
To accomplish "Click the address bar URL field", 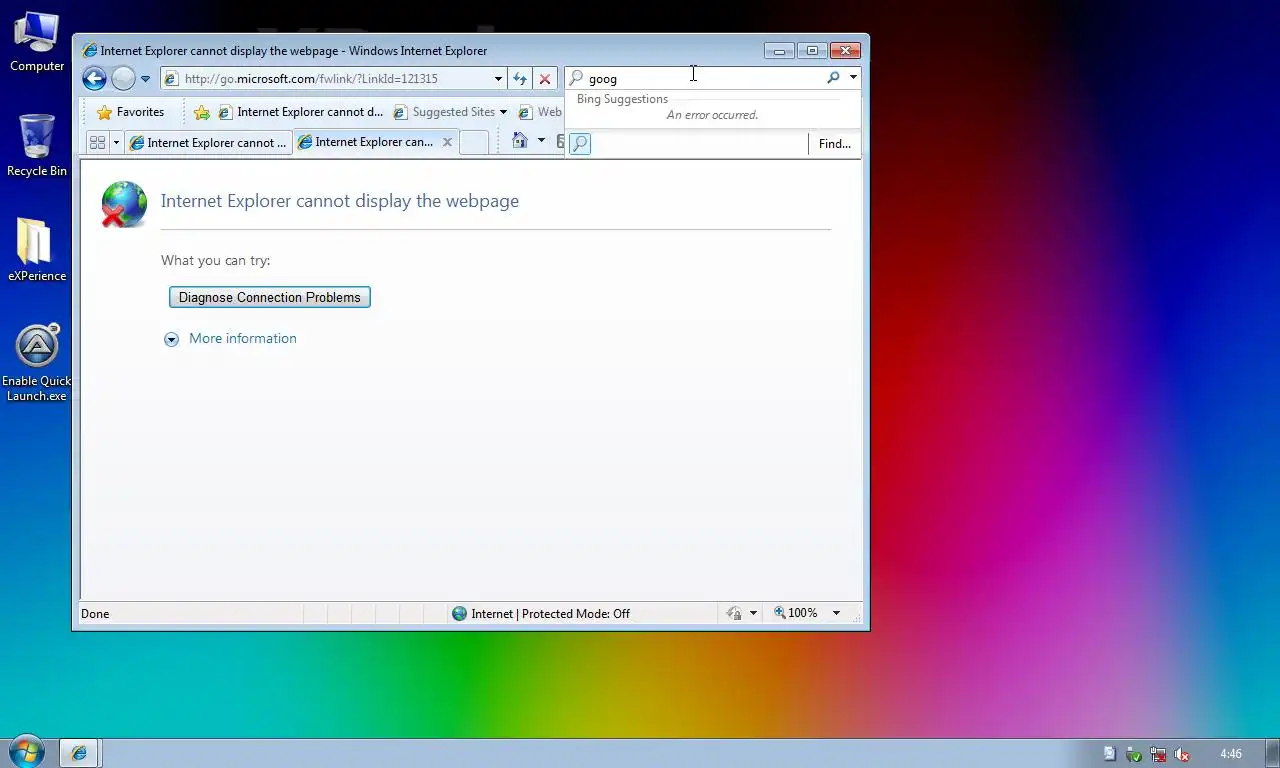I will [x=335, y=78].
